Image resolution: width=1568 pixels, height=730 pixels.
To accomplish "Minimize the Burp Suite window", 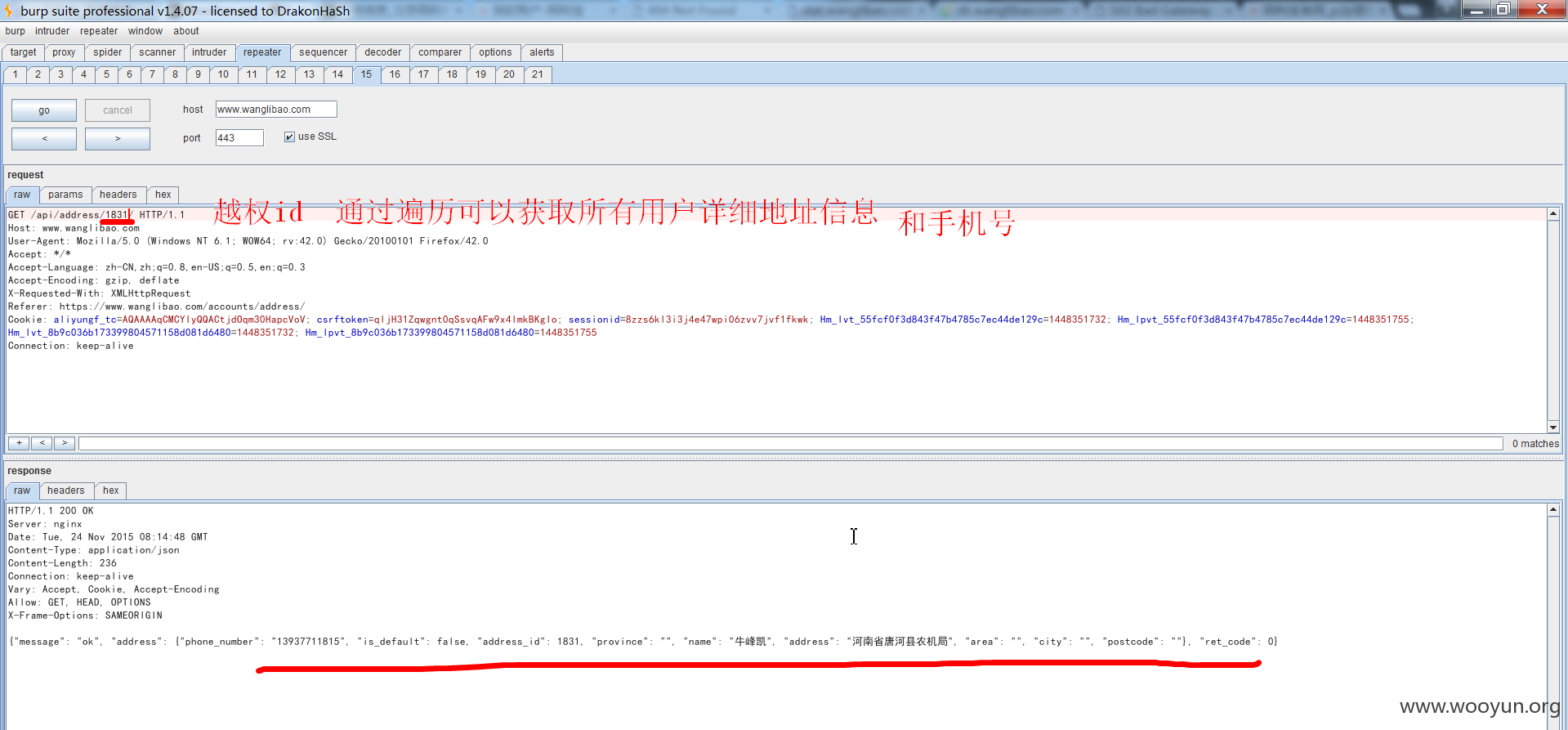I will (x=1476, y=9).
